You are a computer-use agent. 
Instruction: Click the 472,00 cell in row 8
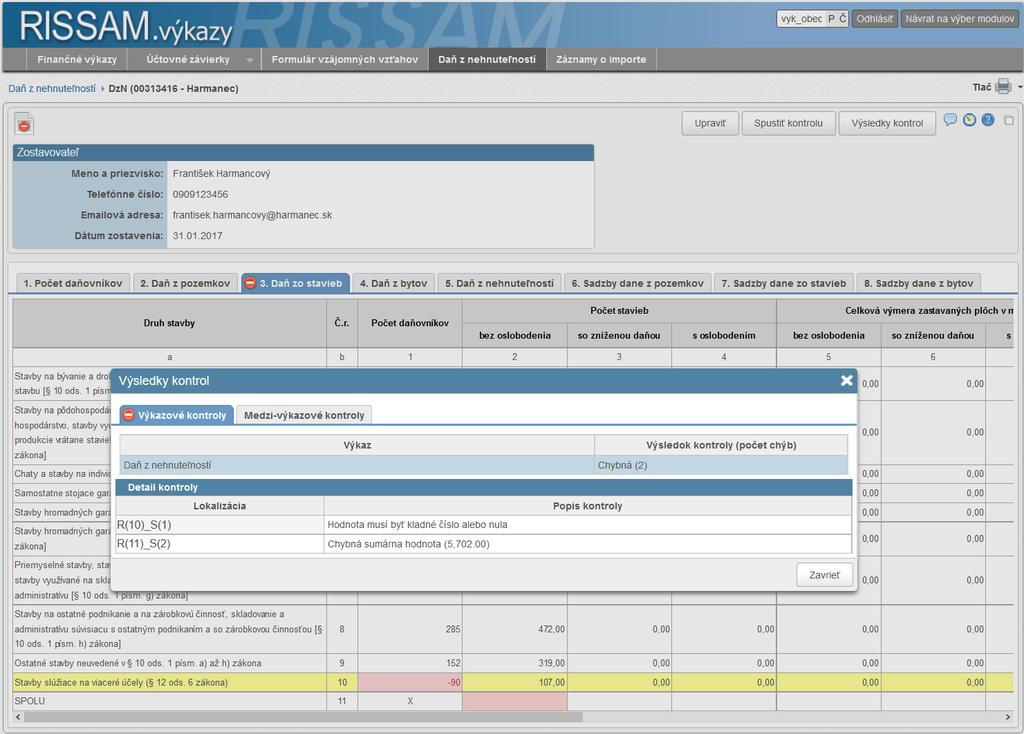[x=515, y=629]
